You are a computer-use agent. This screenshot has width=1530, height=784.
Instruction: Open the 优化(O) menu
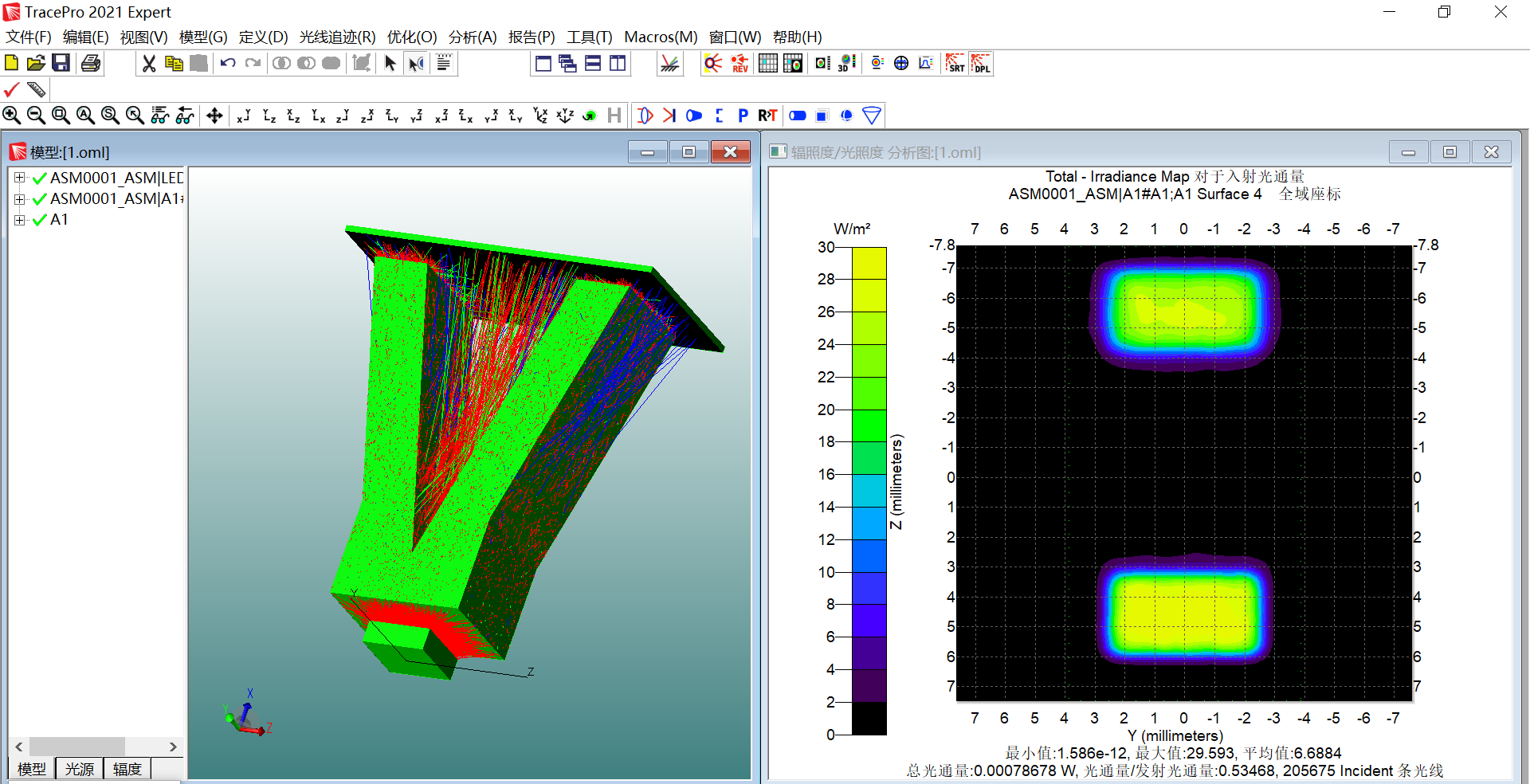click(x=412, y=37)
